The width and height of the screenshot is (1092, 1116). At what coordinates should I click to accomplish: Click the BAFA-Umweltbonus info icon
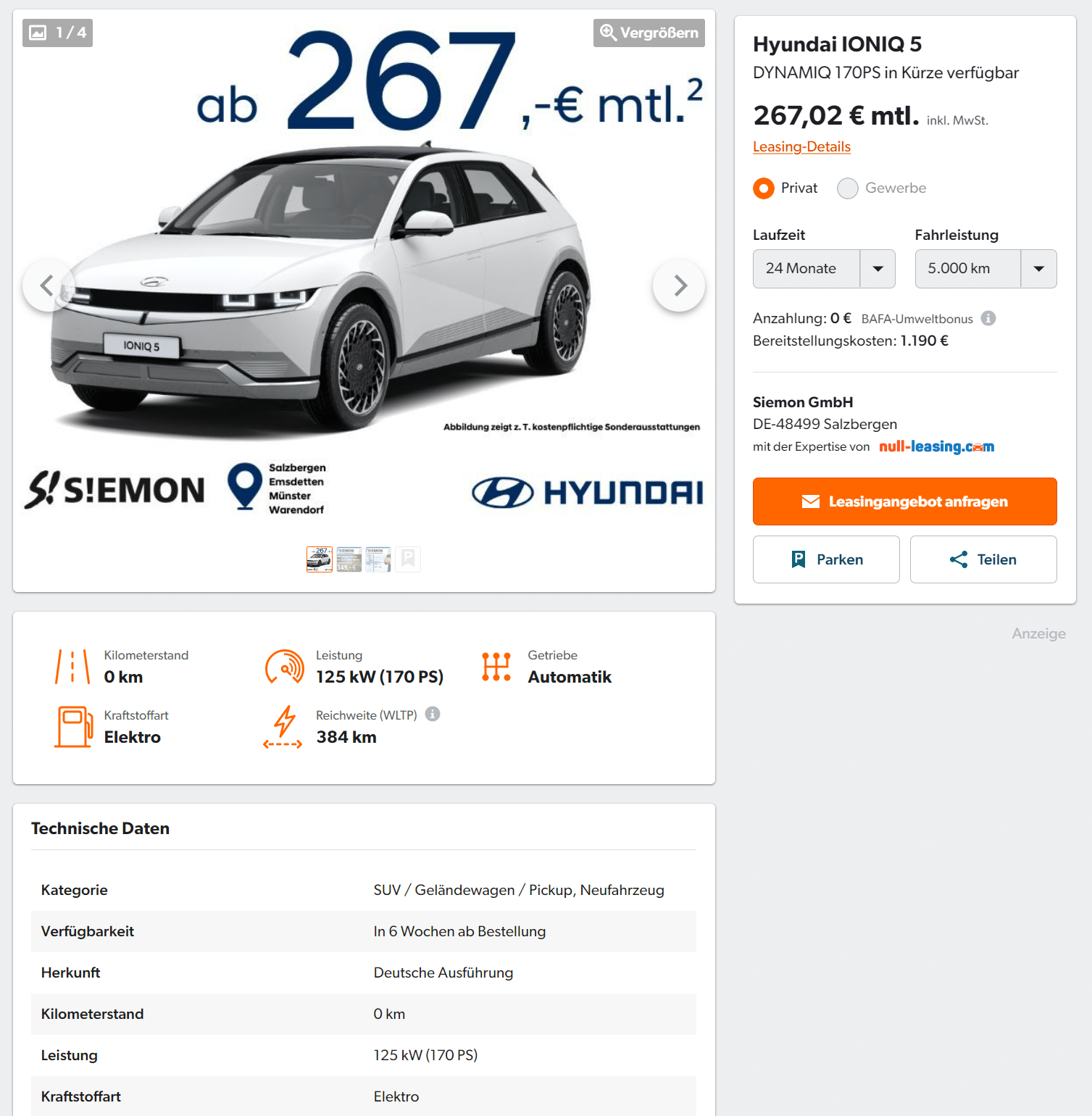pos(988,318)
